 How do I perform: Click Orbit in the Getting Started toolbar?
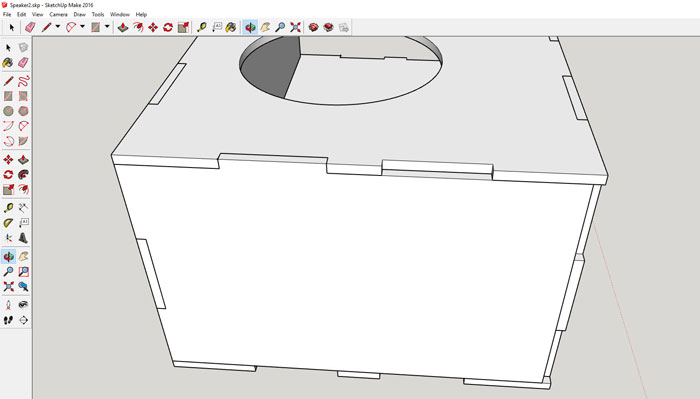(250, 27)
